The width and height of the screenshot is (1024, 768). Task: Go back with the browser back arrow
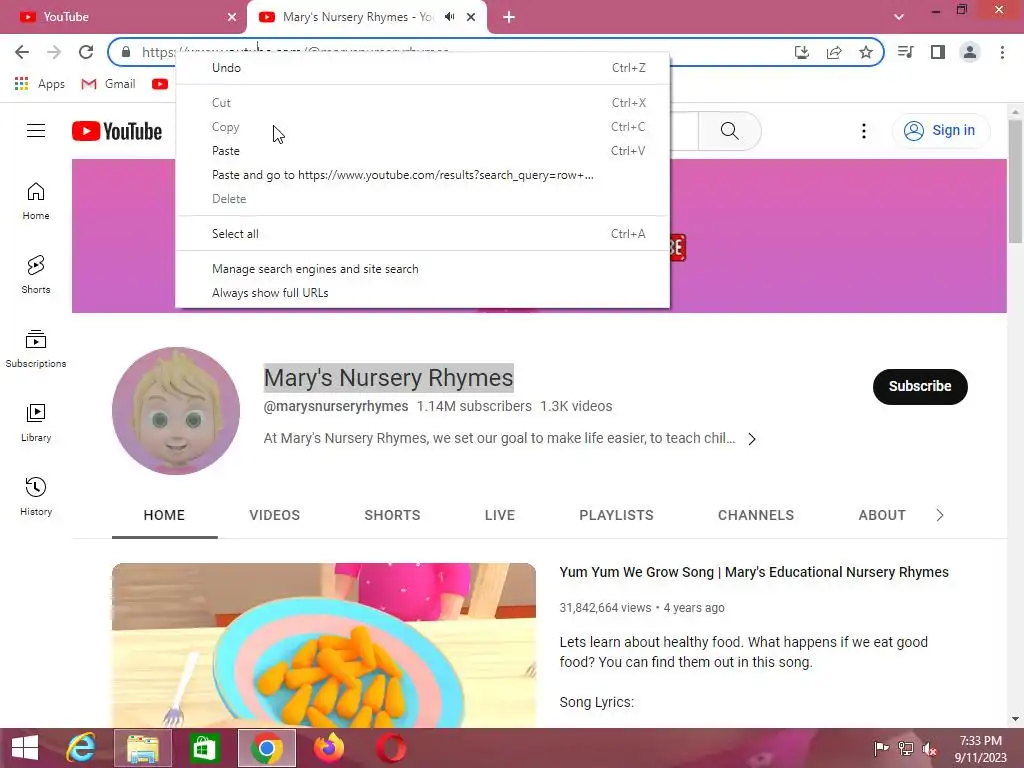(22, 52)
